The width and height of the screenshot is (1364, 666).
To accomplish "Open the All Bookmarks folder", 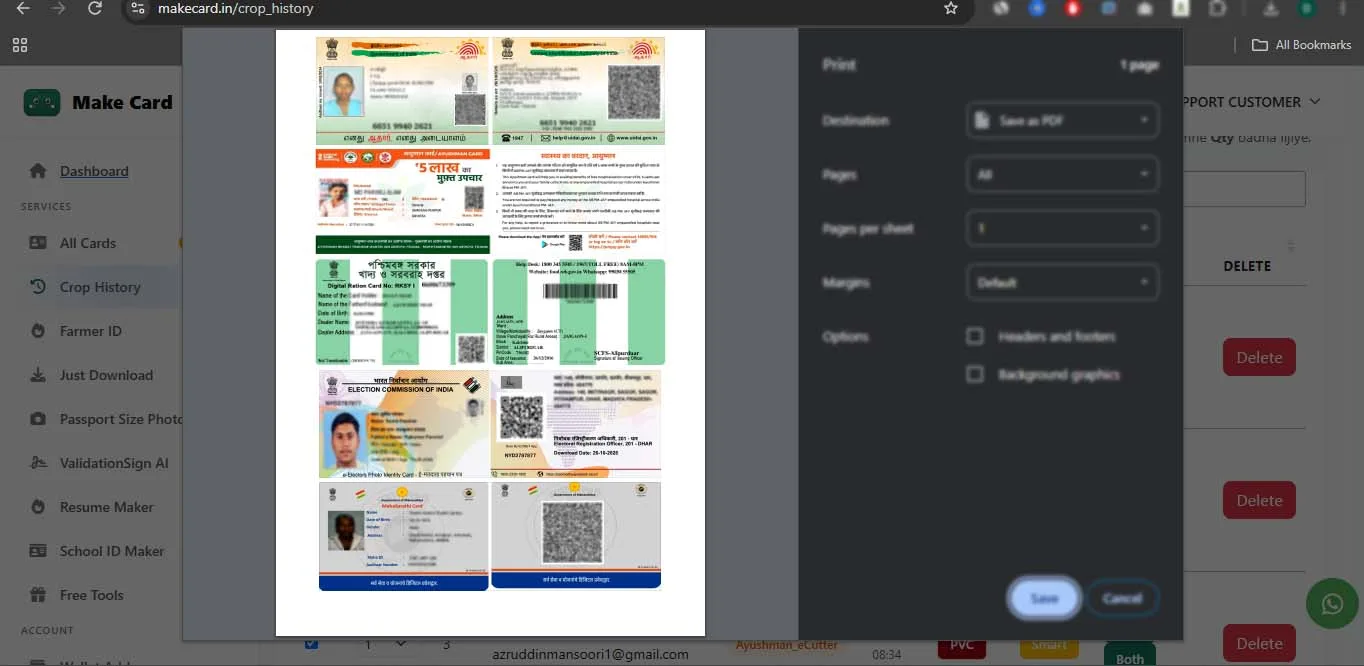I will [1302, 45].
